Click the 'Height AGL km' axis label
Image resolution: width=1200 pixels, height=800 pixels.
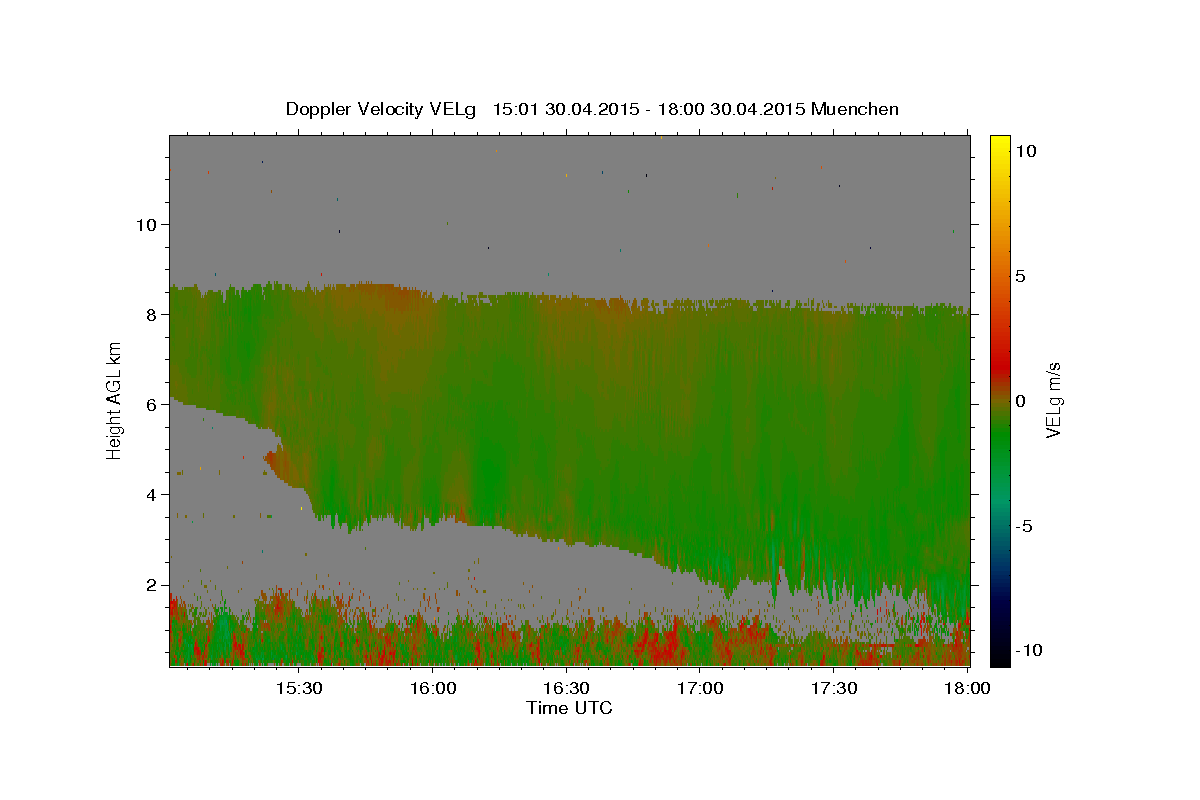pos(114,400)
